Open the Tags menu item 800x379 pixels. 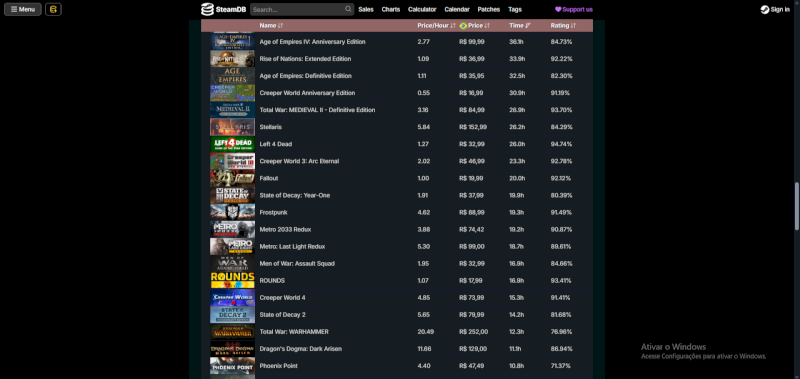coord(515,9)
